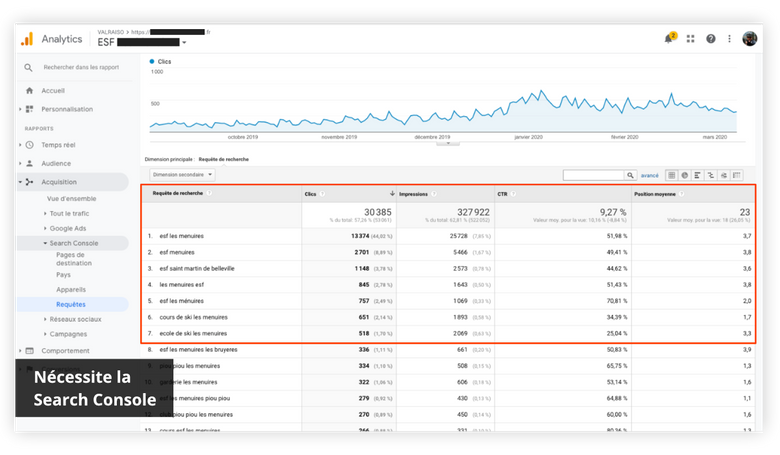Click the table filter input box
Screen dimensions: 780x455
(x=593, y=175)
